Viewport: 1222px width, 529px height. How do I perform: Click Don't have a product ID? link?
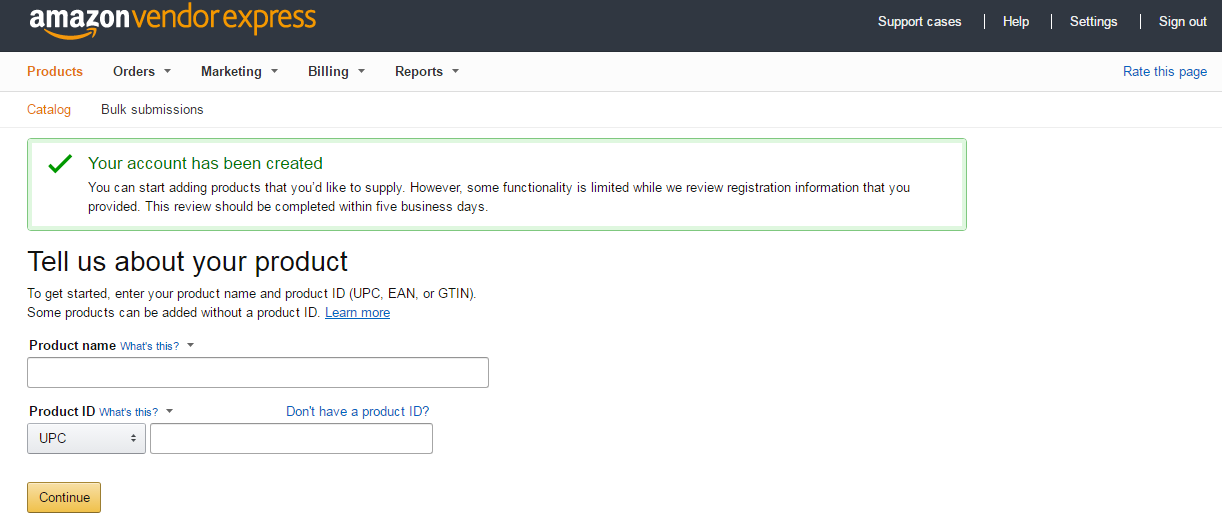(357, 411)
